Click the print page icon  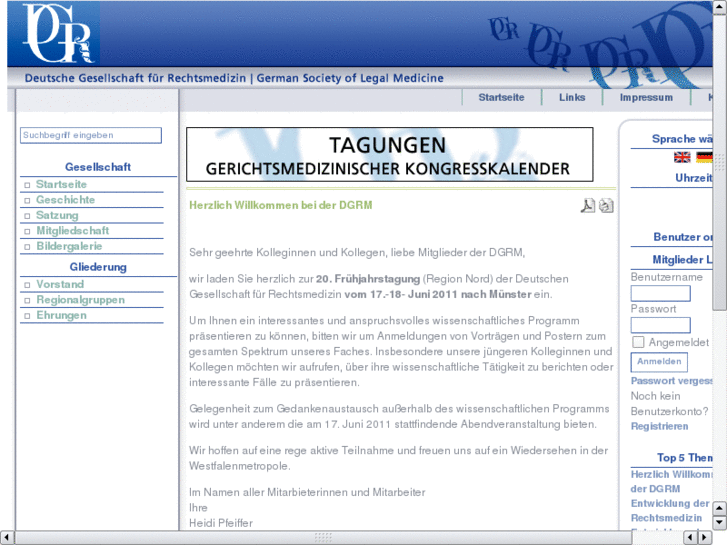(606, 205)
